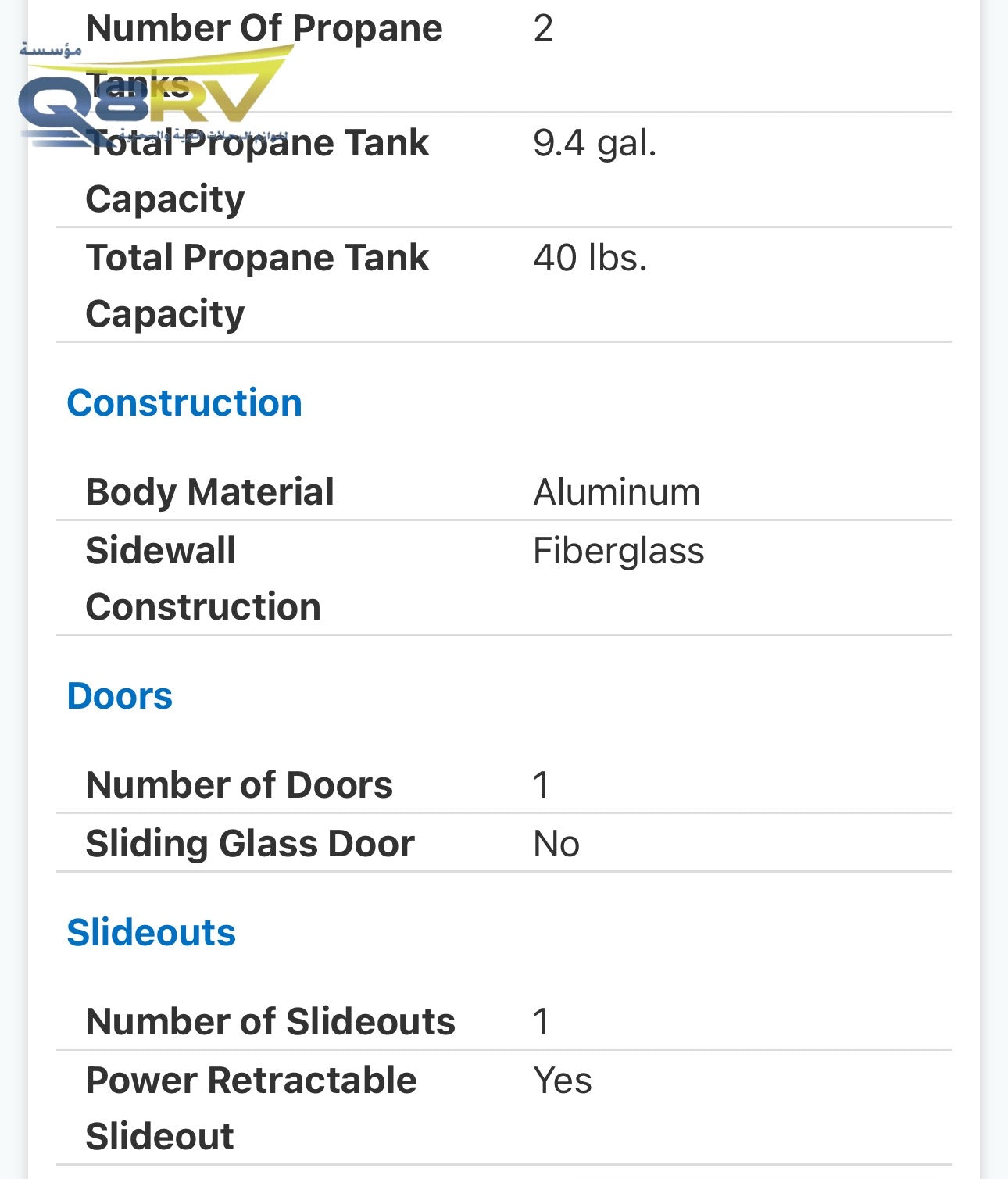Click the Aluminum value
The image size is (1008, 1179).
(617, 493)
